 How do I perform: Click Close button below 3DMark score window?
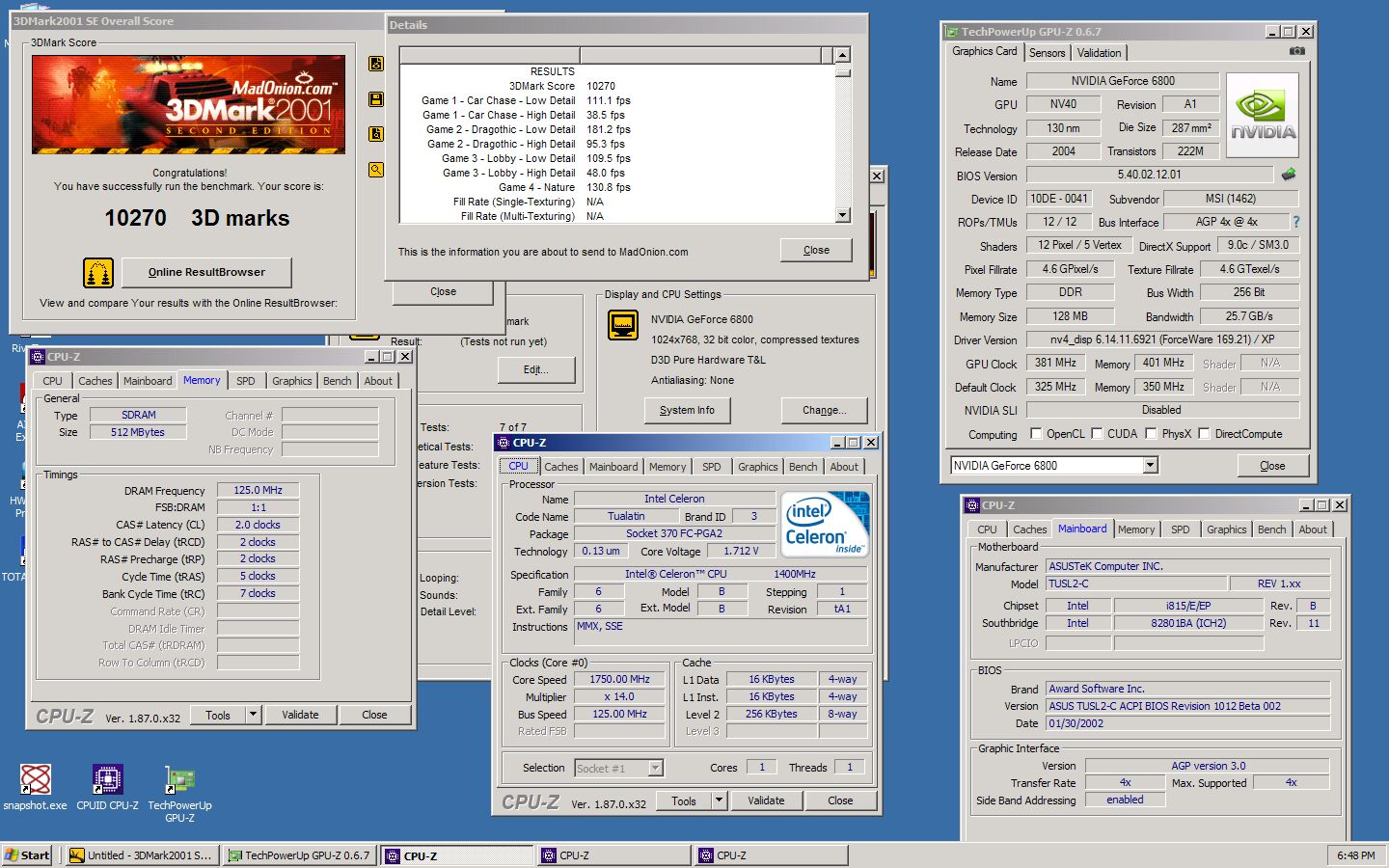click(443, 291)
